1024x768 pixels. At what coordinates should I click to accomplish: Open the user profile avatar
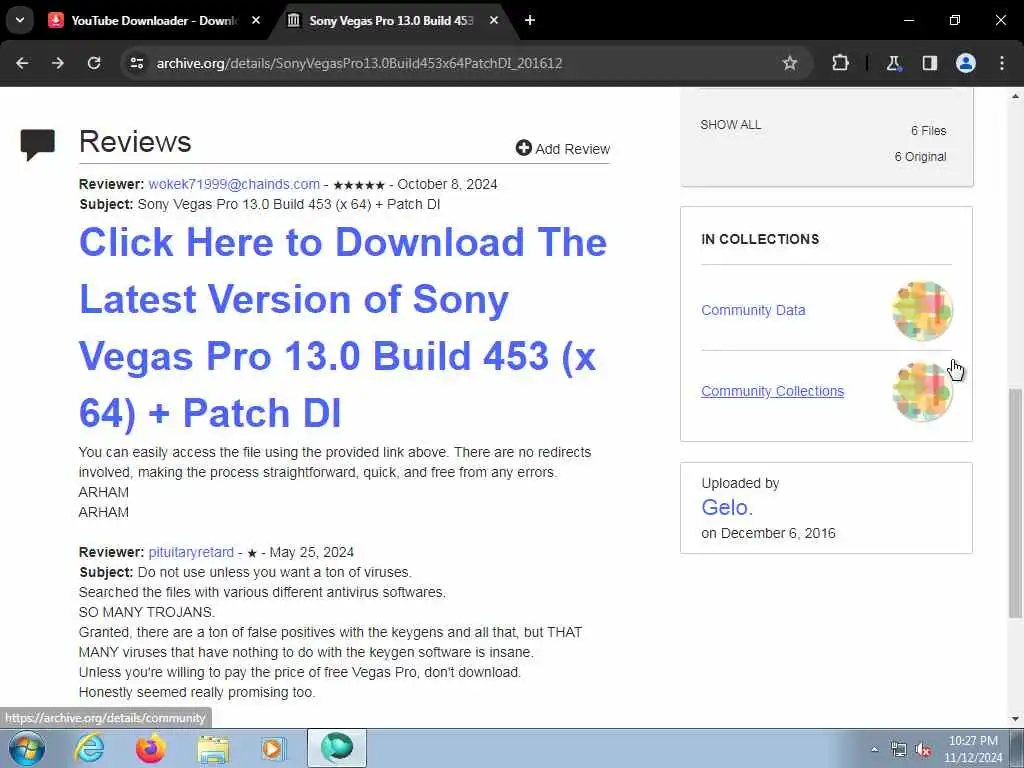tap(965, 63)
